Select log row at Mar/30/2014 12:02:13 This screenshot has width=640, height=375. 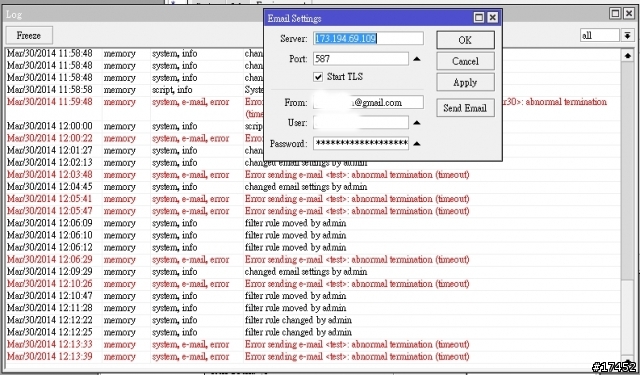coord(313,162)
